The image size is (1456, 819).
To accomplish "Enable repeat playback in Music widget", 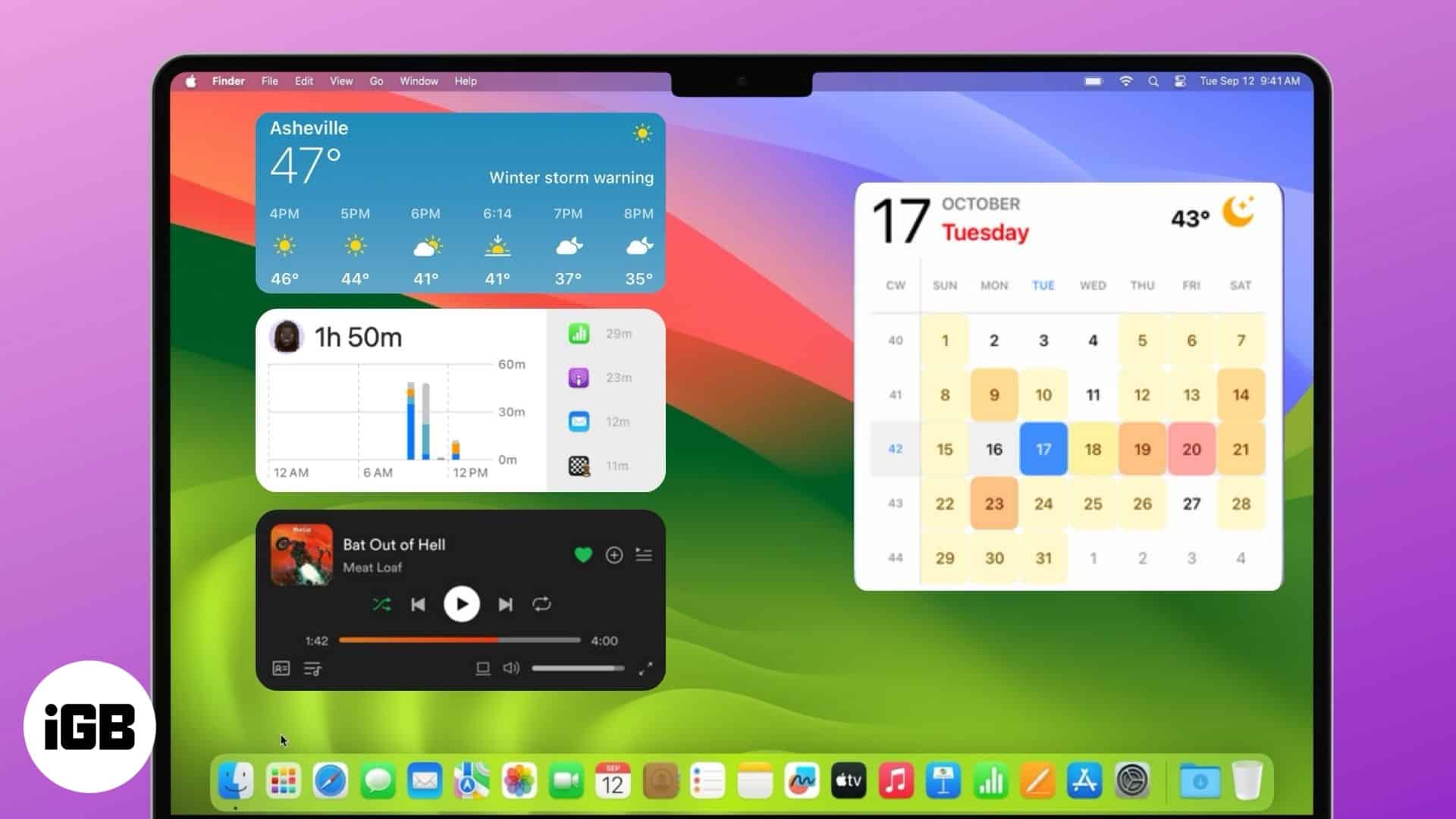I will (x=541, y=604).
